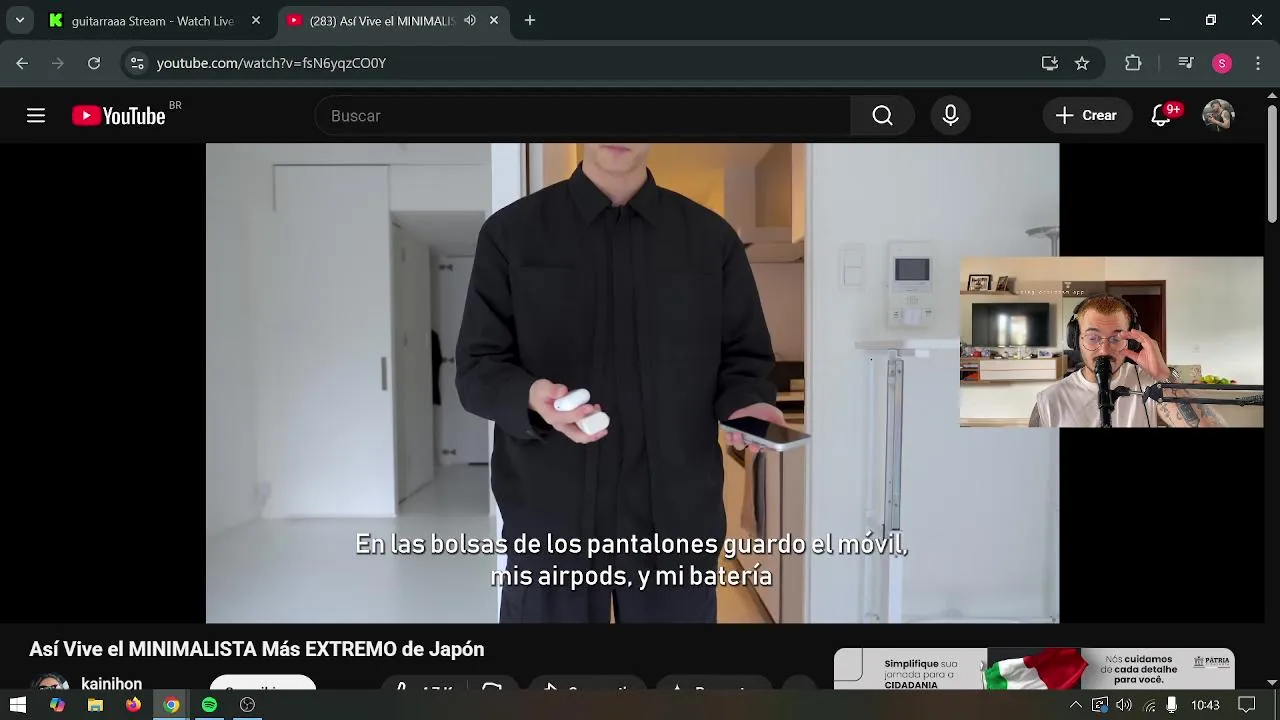Open the Chrome profile S avatar
The image size is (1280, 720).
1221,63
